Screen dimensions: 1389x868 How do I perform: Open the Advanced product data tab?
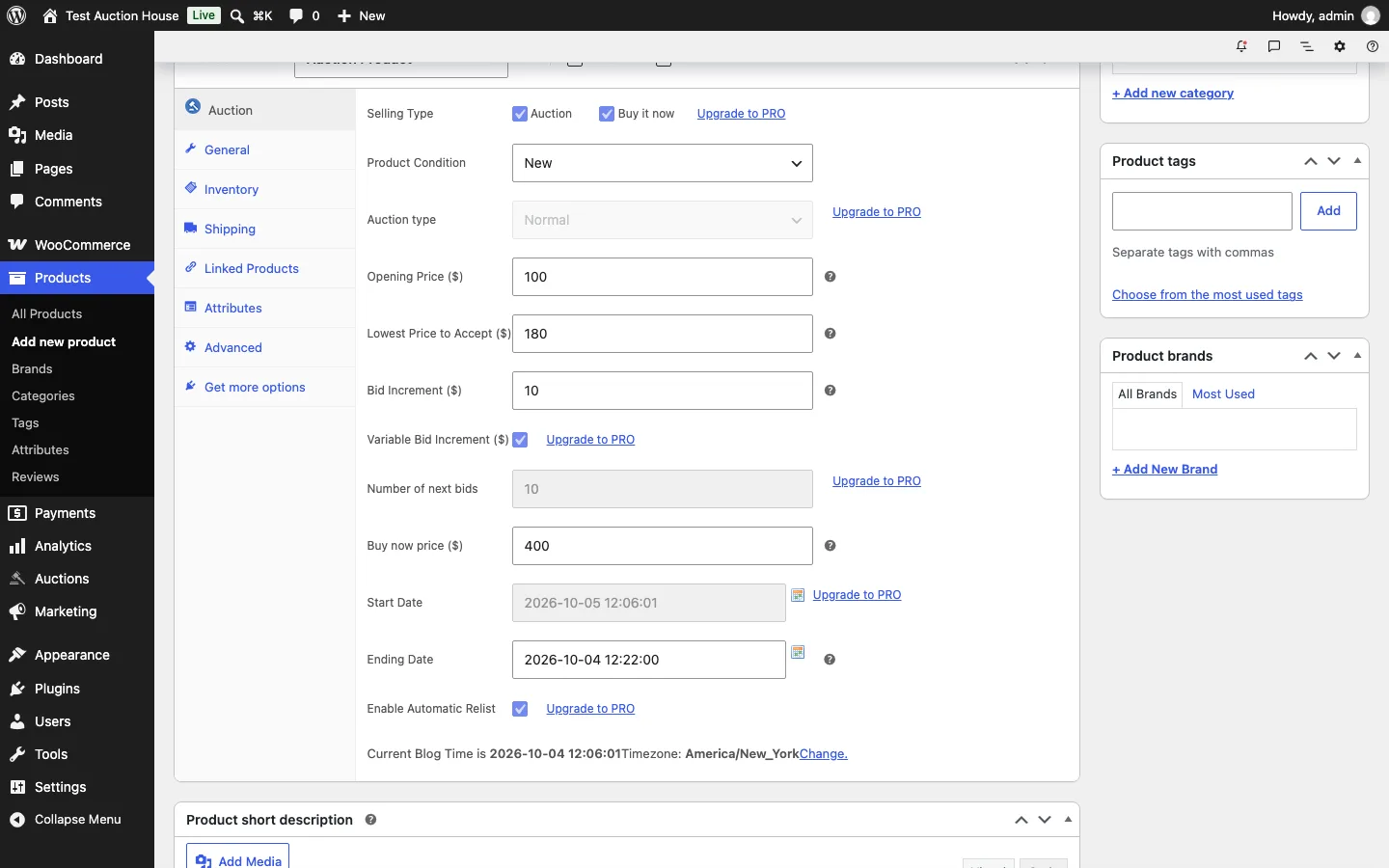point(264,347)
